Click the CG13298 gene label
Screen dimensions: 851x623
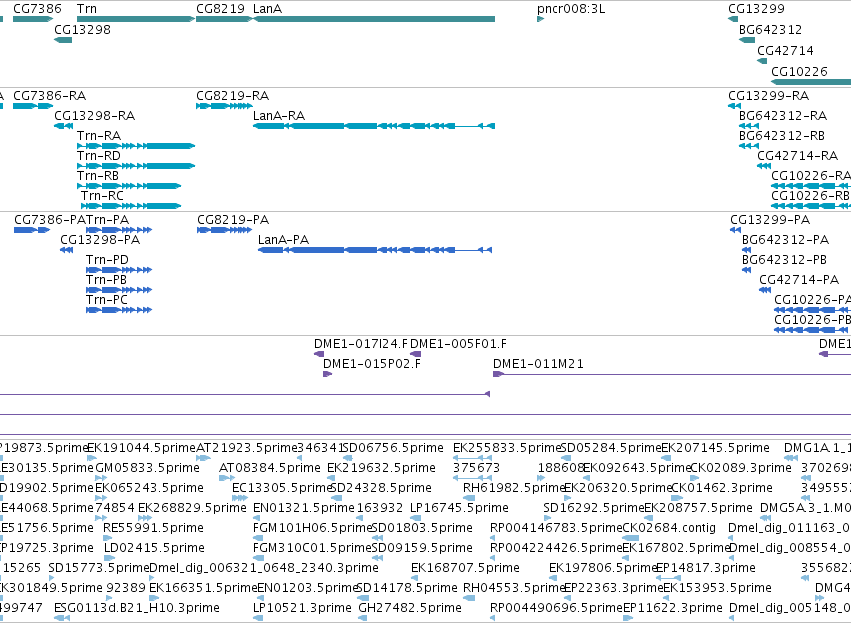tap(82, 29)
